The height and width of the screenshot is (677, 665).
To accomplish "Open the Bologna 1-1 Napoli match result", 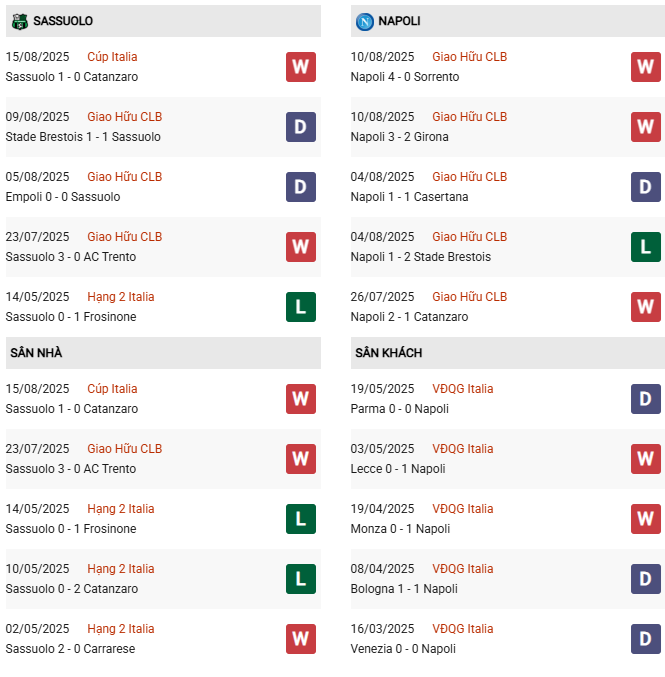I will click(x=403, y=589).
